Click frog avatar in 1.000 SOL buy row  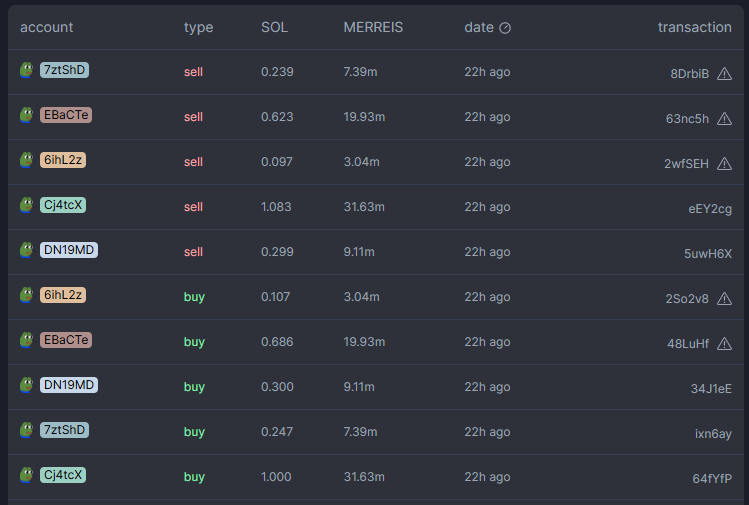pos(27,475)
